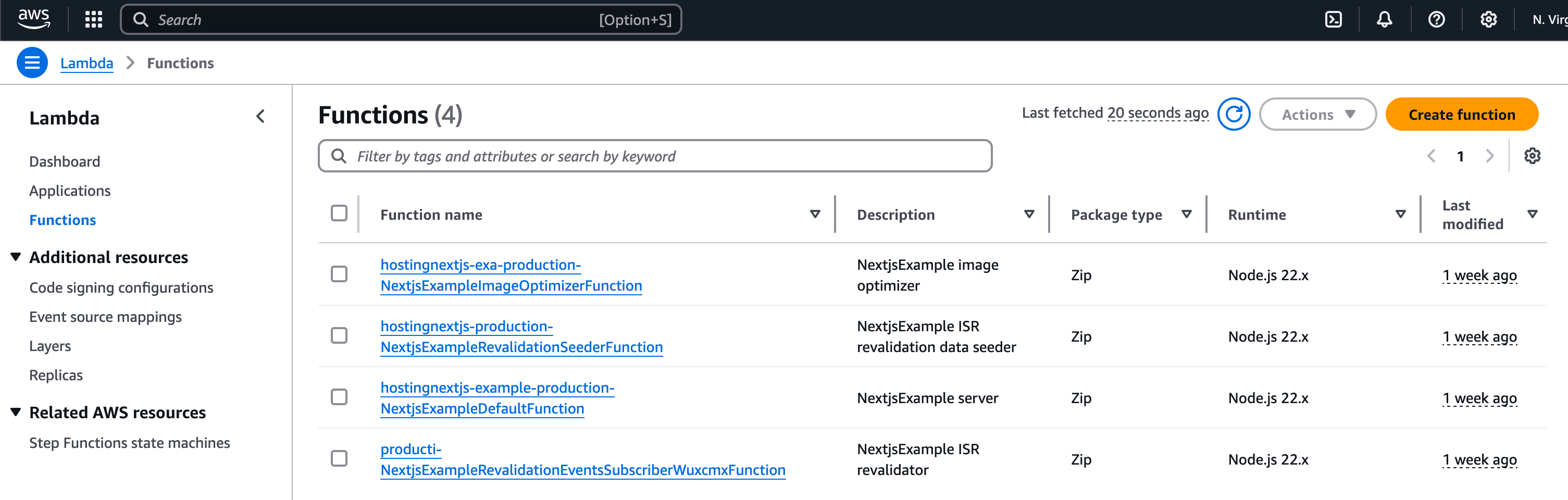Go to Dashboard in the sidebar
1568x500 pixels.
[x=65, y=161]
